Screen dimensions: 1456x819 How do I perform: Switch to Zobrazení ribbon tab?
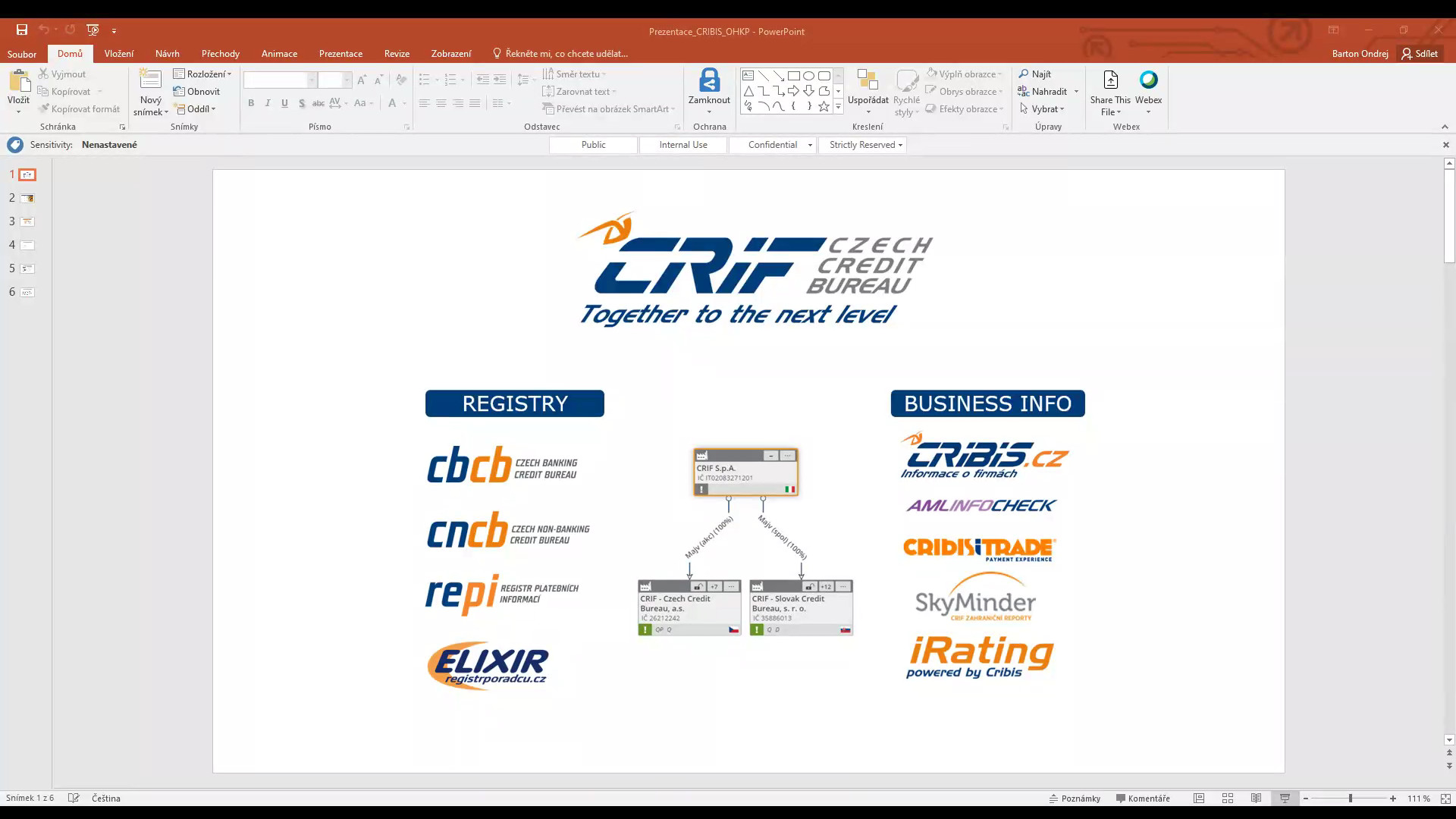[451, 54]
